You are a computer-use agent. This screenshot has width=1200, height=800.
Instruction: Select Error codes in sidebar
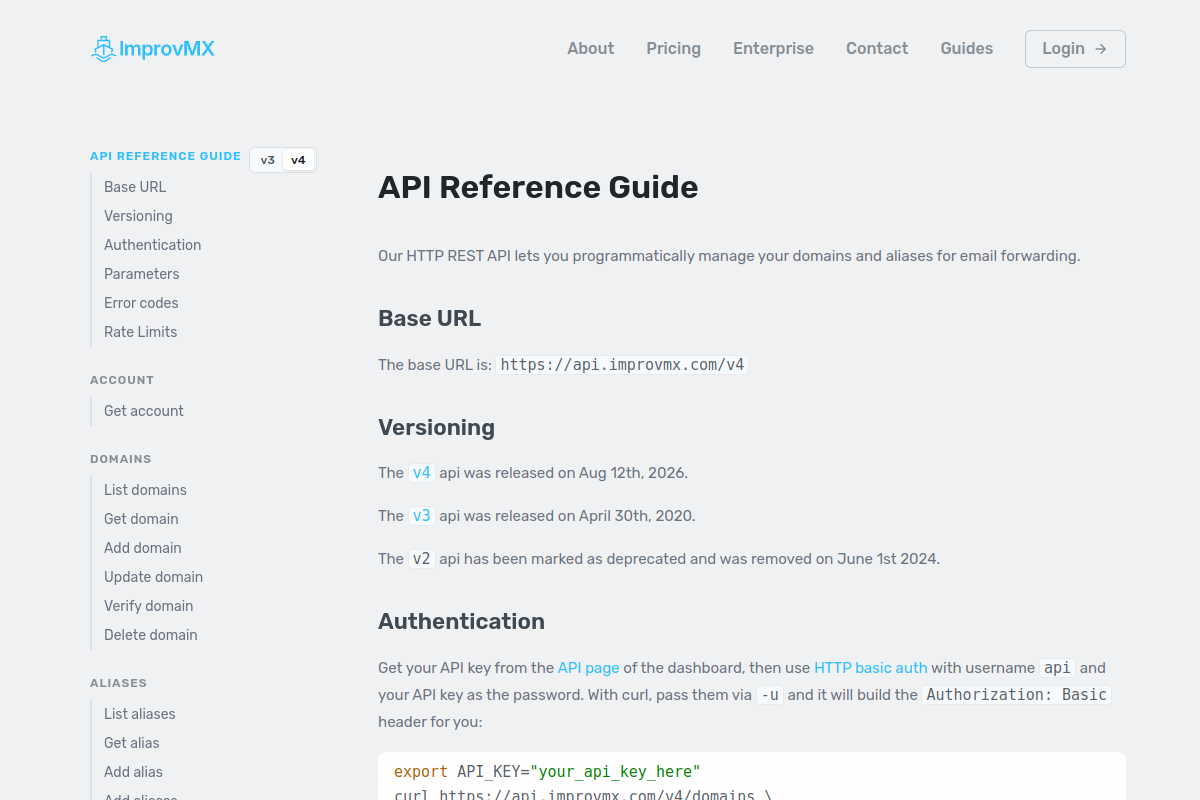click(x=141, y=303)
